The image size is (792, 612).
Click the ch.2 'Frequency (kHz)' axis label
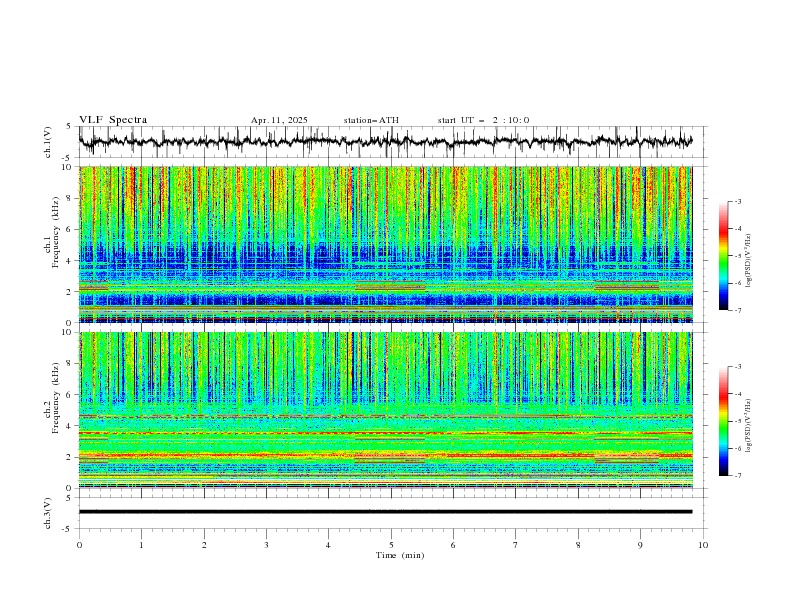[56, 398]
